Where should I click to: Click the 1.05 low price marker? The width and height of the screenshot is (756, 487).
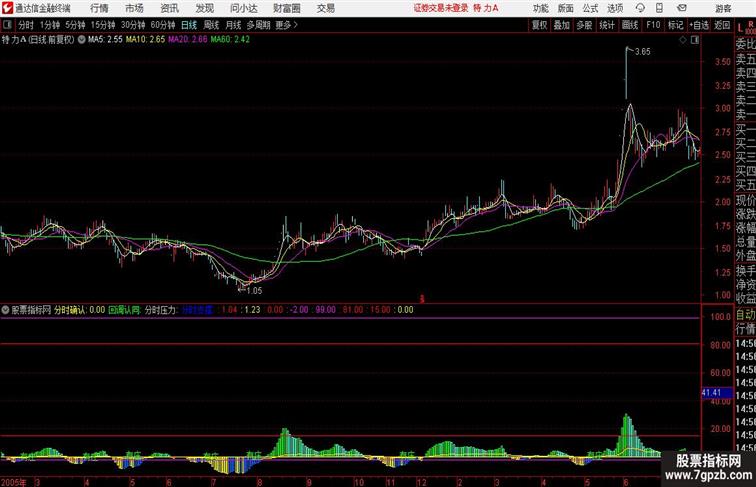click(254, 291)
